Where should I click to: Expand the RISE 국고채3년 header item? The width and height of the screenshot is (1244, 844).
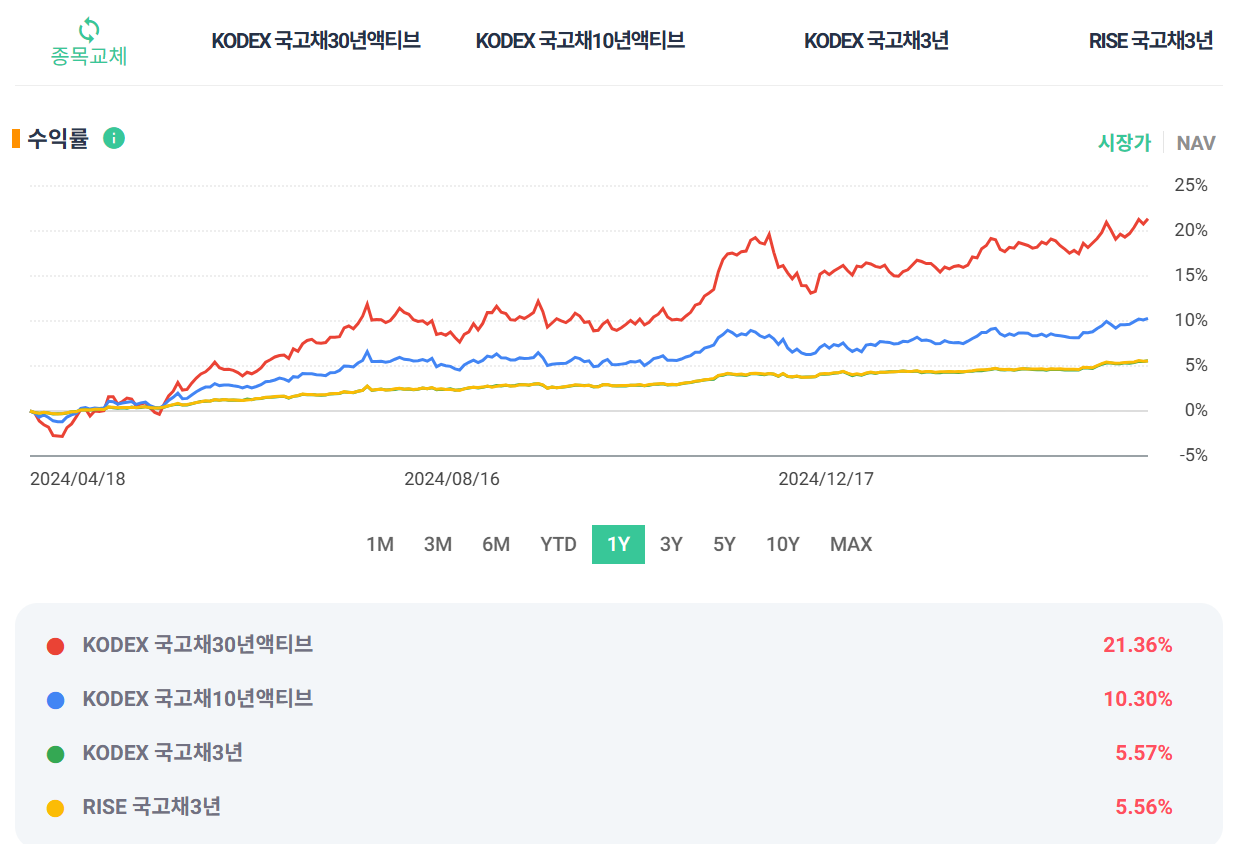[1150, 41]
